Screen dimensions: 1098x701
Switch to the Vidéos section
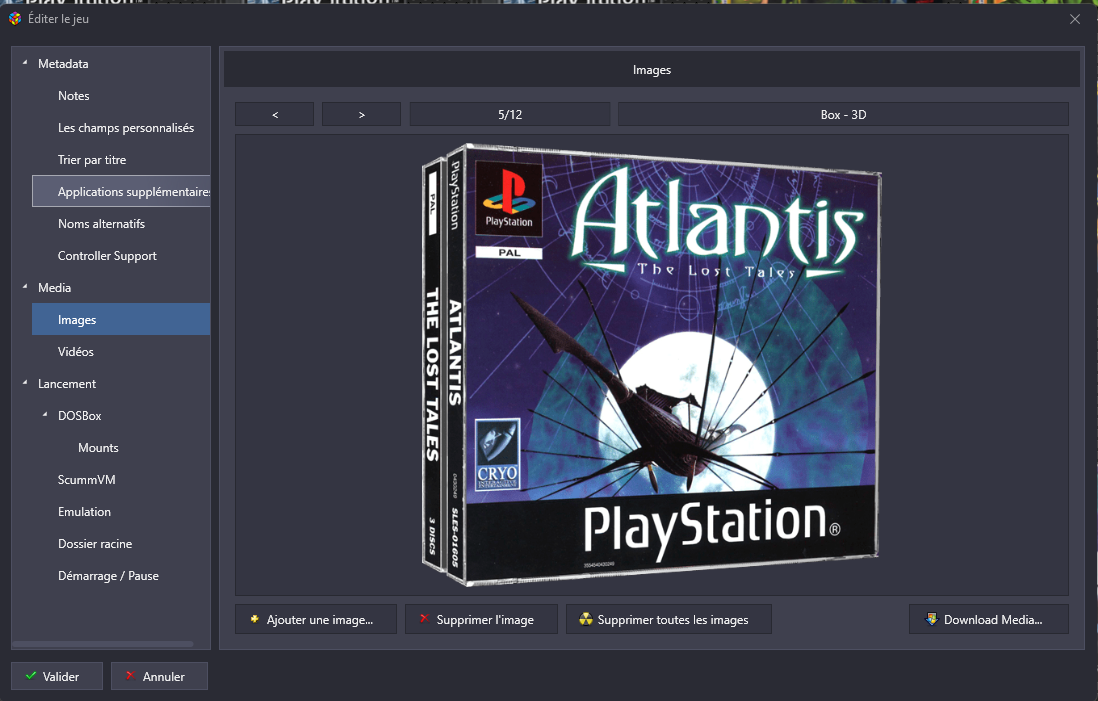(x=76, y=352)
